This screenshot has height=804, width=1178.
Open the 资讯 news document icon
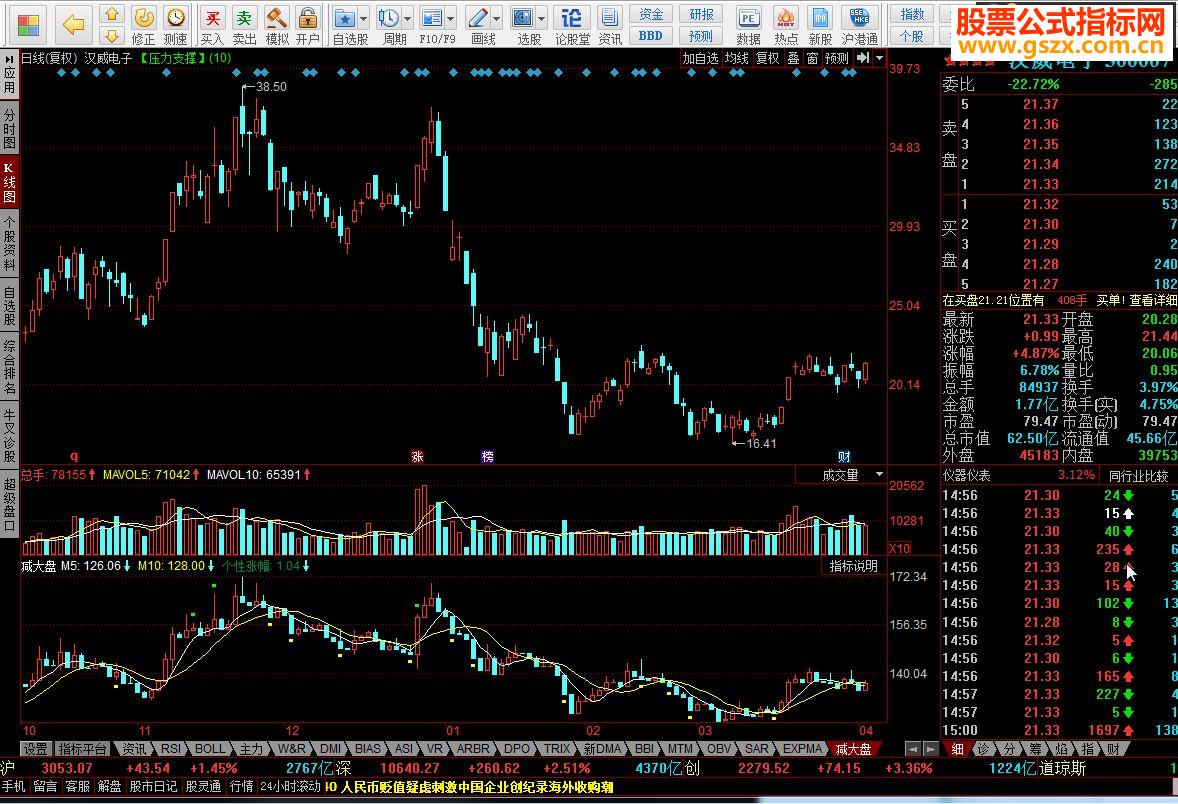(x=610, y=18)
